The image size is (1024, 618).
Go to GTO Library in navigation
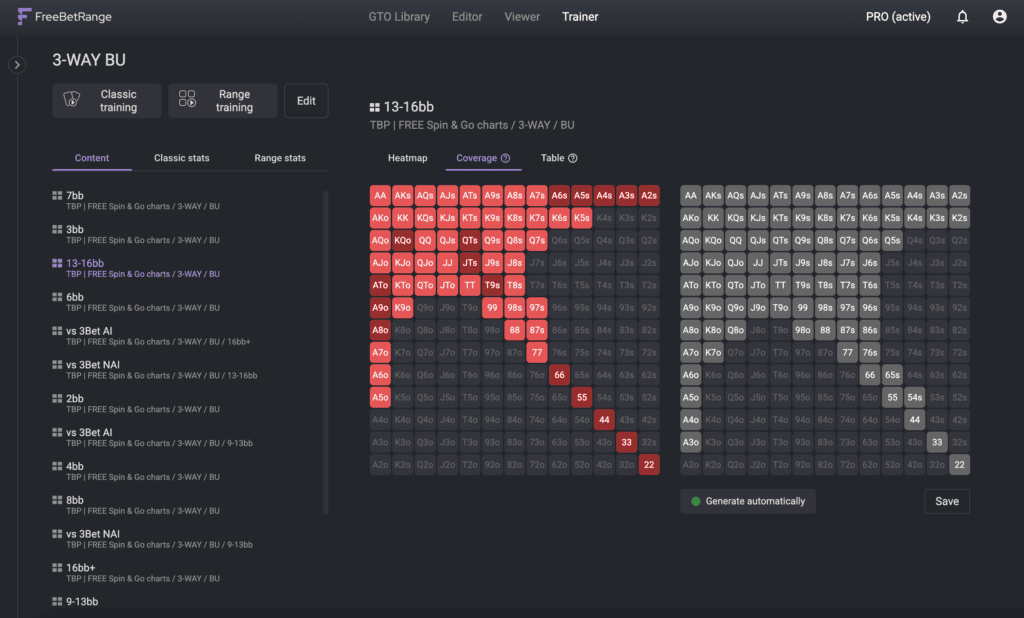(x=398, y=17)
